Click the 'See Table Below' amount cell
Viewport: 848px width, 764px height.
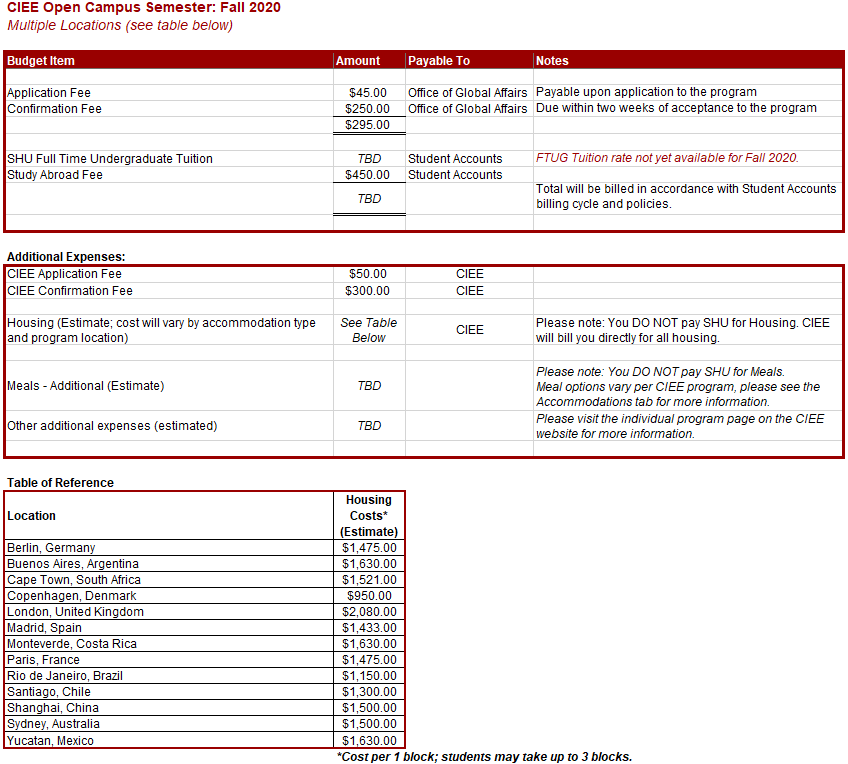(x=369, y=330)
